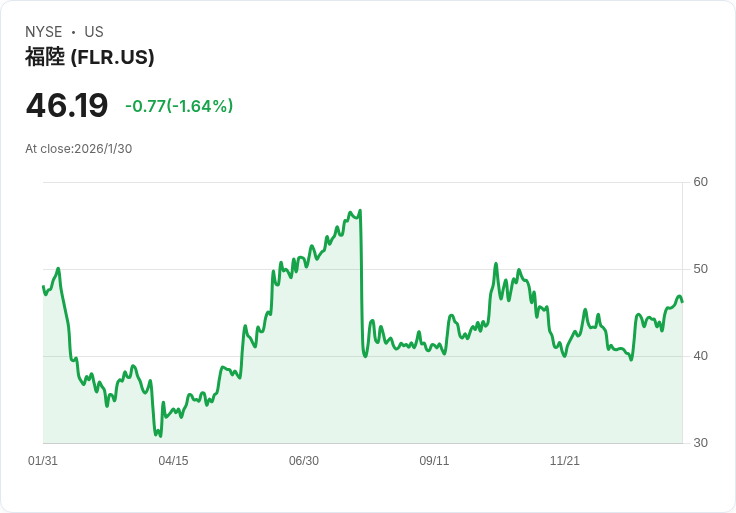Click the US market label

pos(94,32)
